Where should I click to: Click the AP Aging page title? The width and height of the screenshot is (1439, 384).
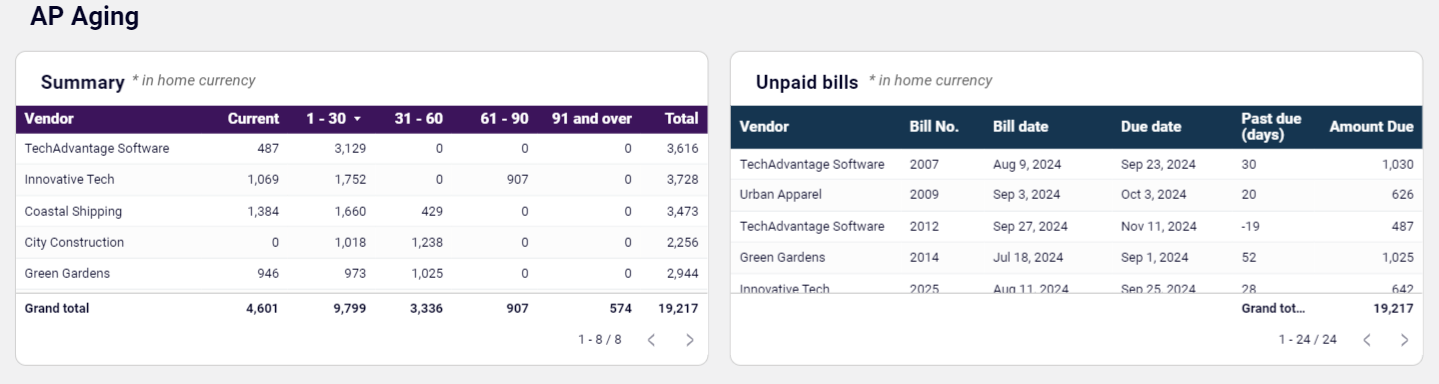pos(84,17)
